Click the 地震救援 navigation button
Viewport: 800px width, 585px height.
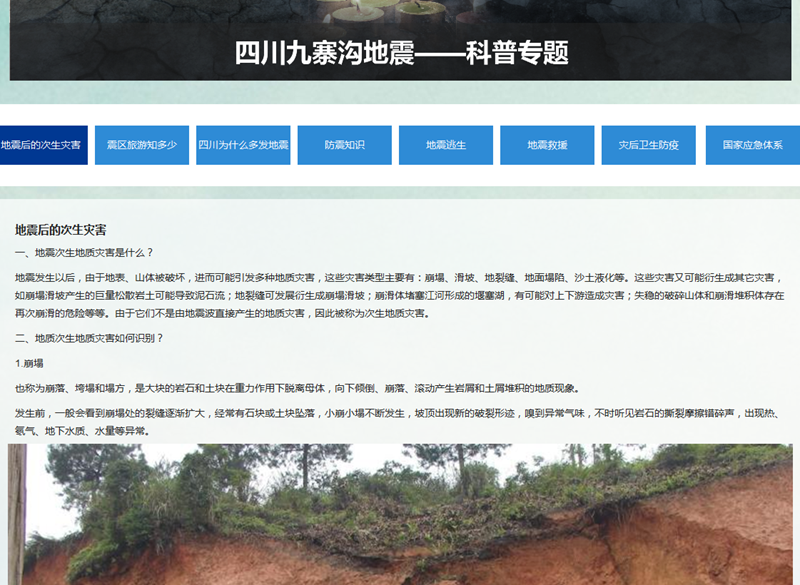coord(547,145)
